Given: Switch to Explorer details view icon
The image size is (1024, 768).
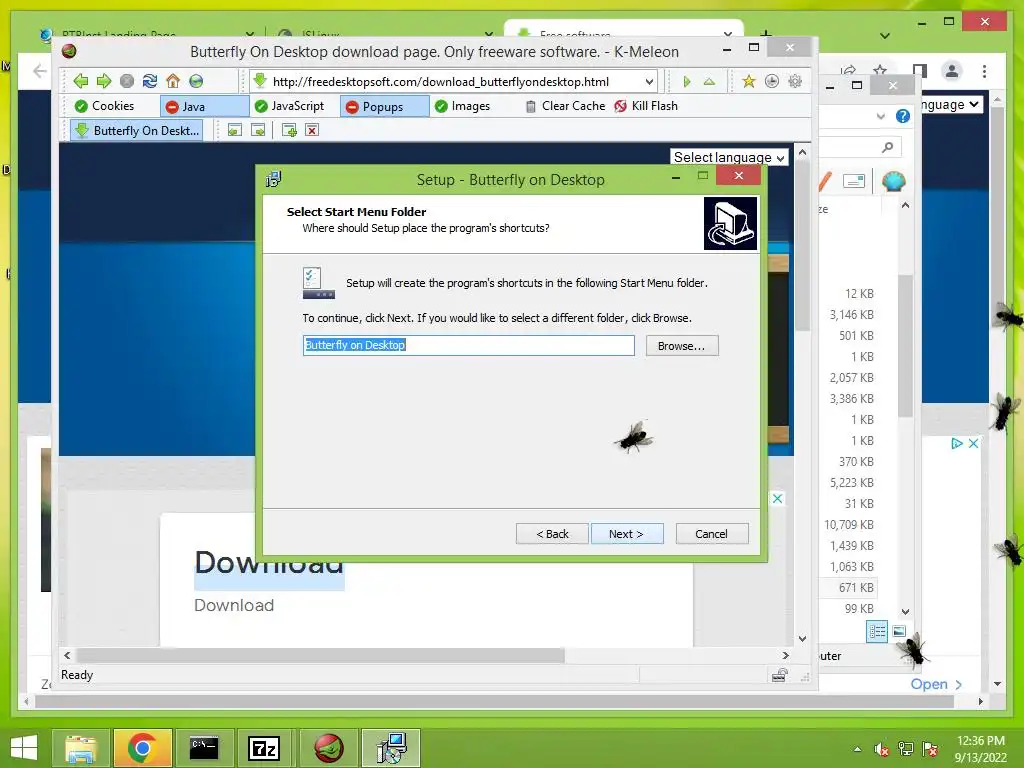Looking at the screenshot, I should click(877, 631).
